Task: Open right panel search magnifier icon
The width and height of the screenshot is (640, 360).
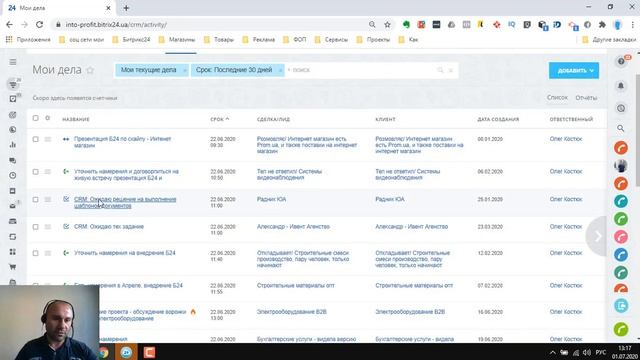Action: [x=621, y=129]
